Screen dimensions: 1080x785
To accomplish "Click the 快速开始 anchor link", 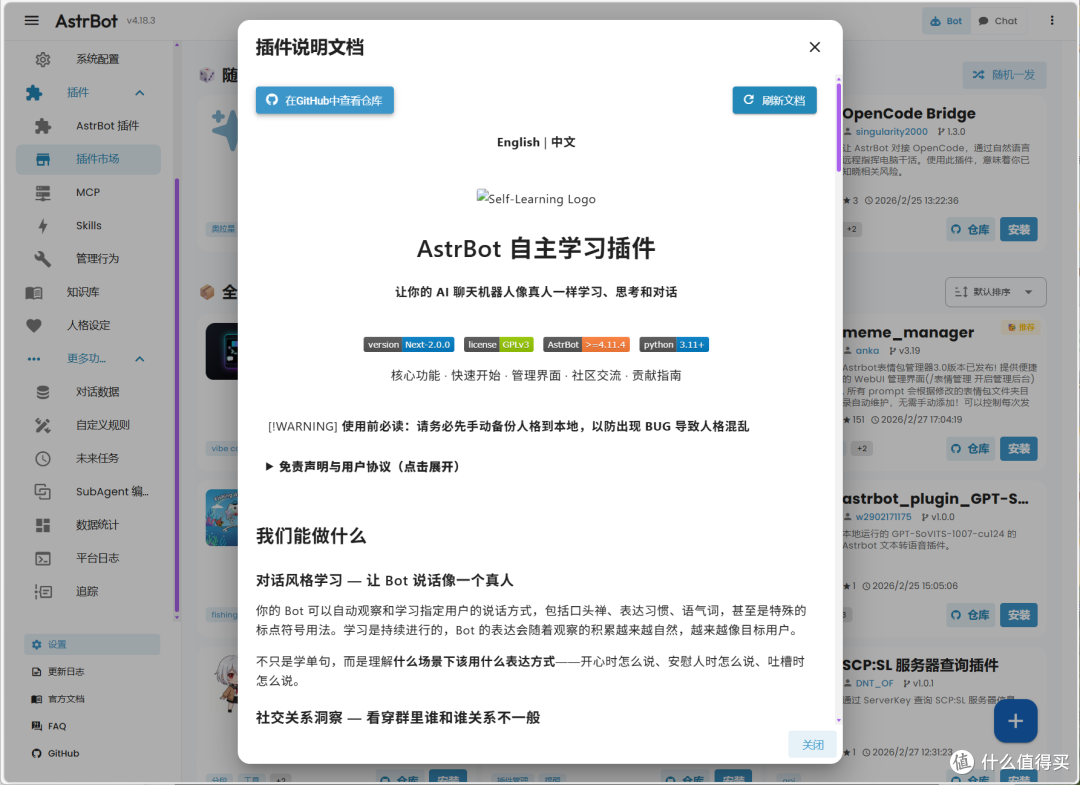I will [475, 375].
